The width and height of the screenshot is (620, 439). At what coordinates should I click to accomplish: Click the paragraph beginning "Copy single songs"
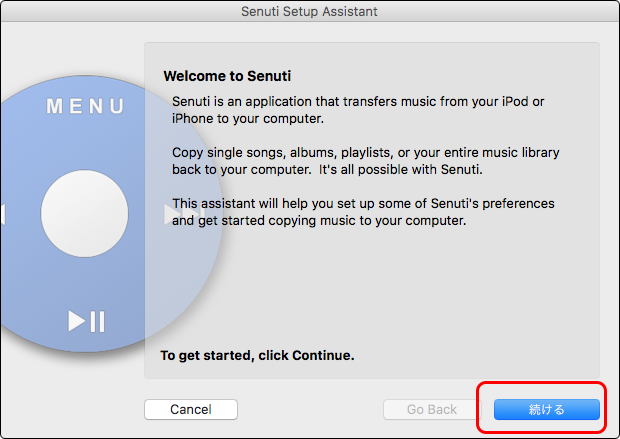pyautogui.click(x=366, y=161)
